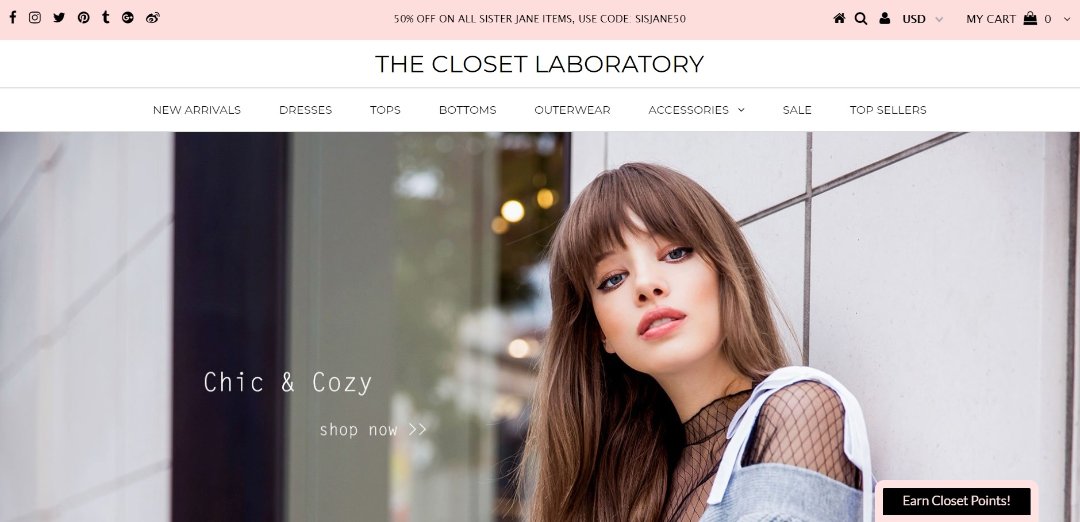Go to the Sale section
Screen dimensions: 1080x522
797,109
